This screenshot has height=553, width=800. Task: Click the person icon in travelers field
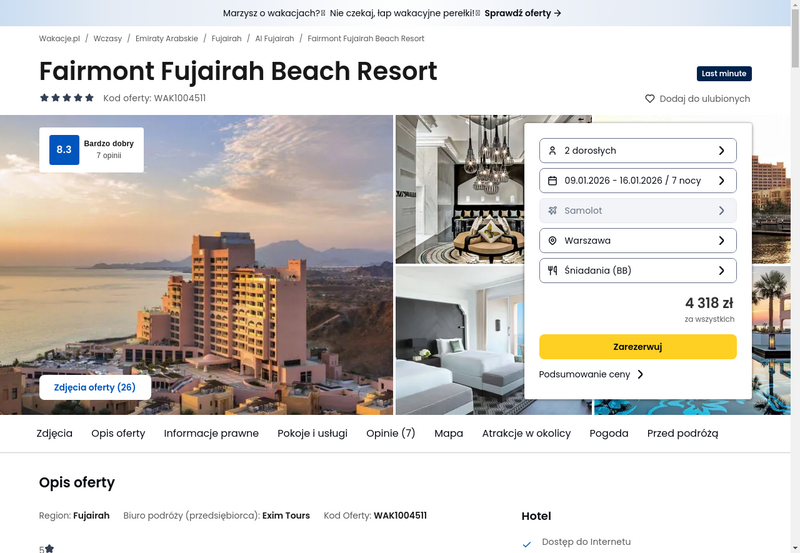click(552, 150)
